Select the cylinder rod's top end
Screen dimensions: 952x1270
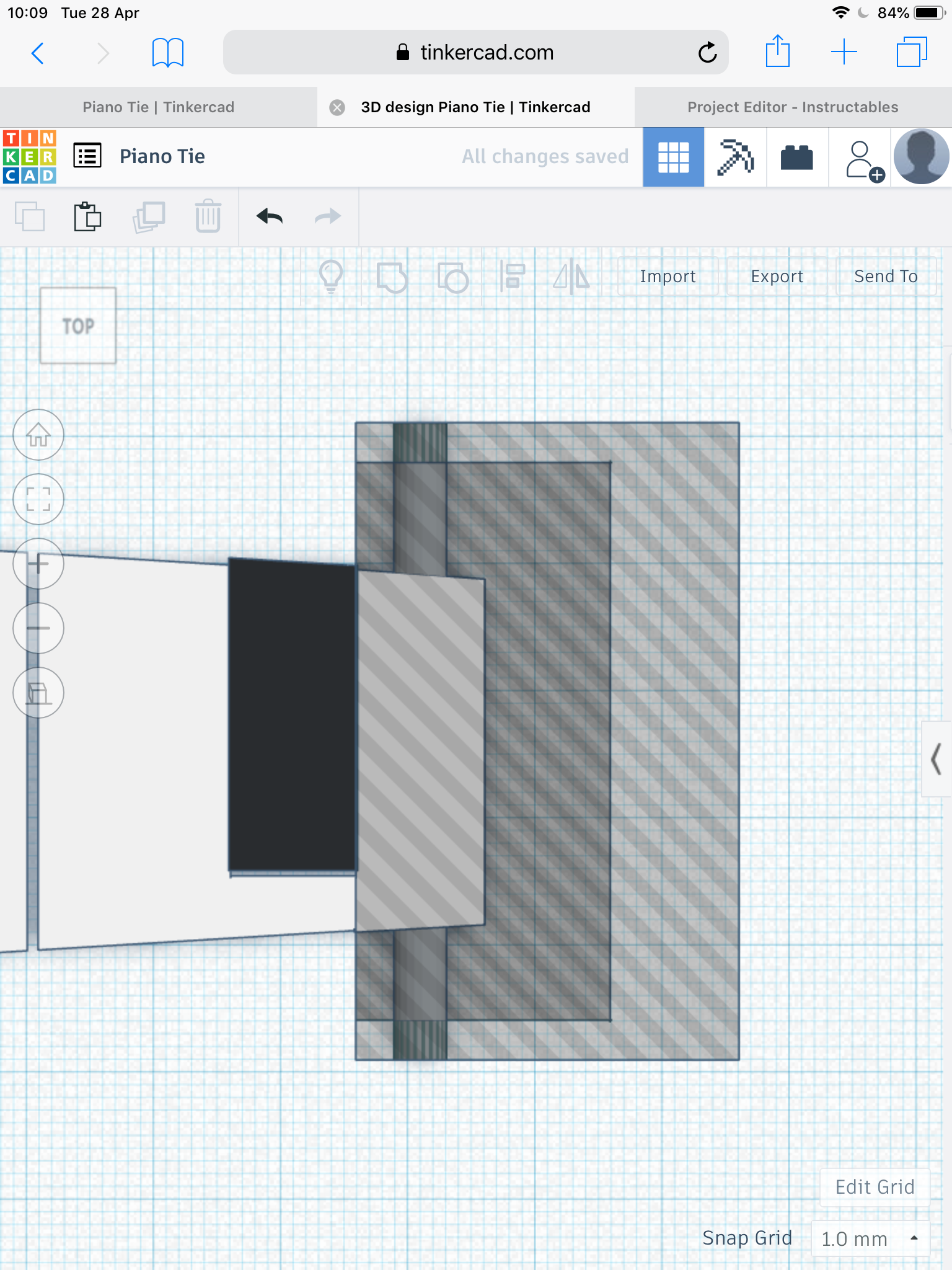[x=420, y=442]
